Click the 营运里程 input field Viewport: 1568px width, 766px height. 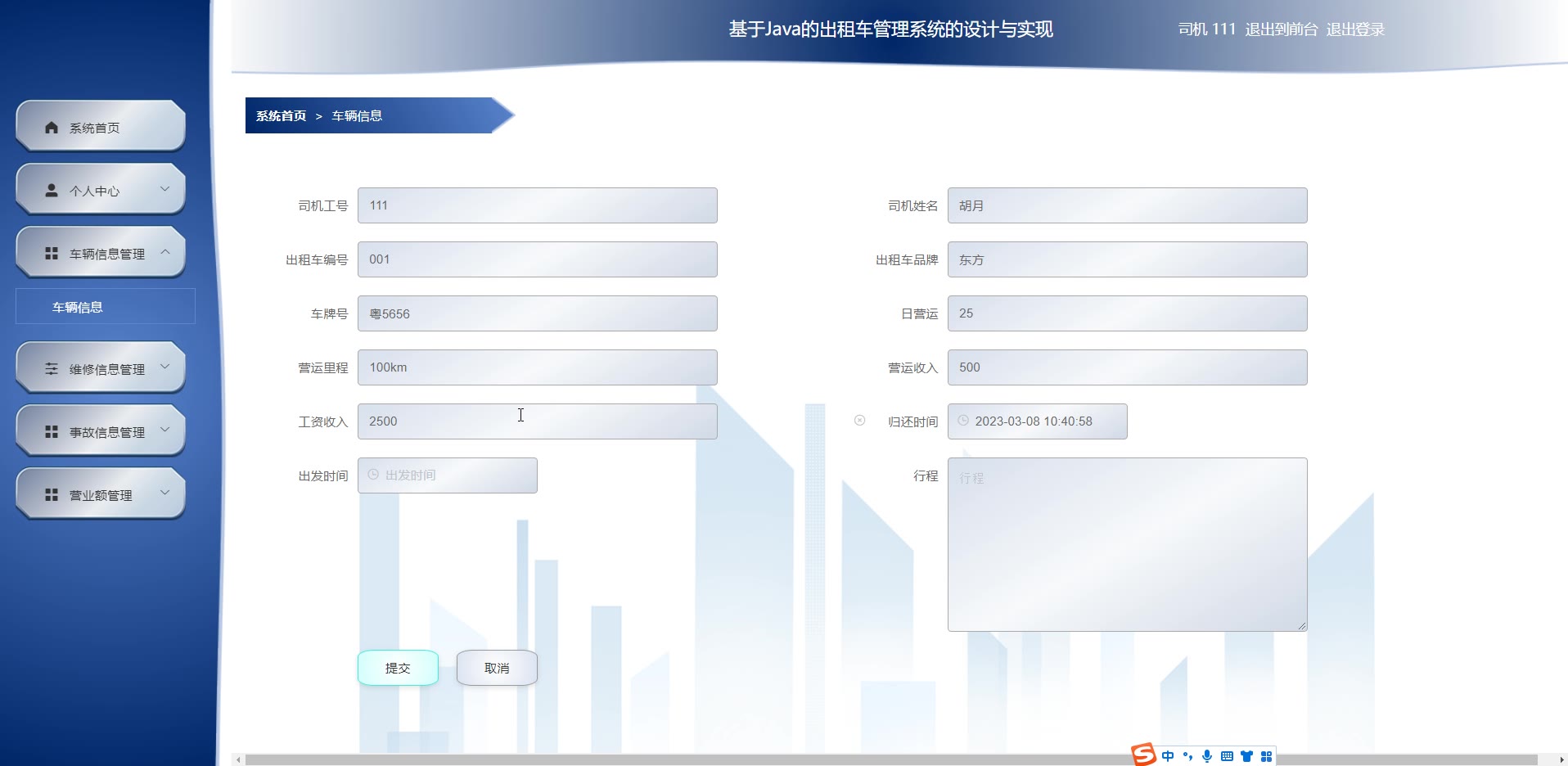(538, 367)
